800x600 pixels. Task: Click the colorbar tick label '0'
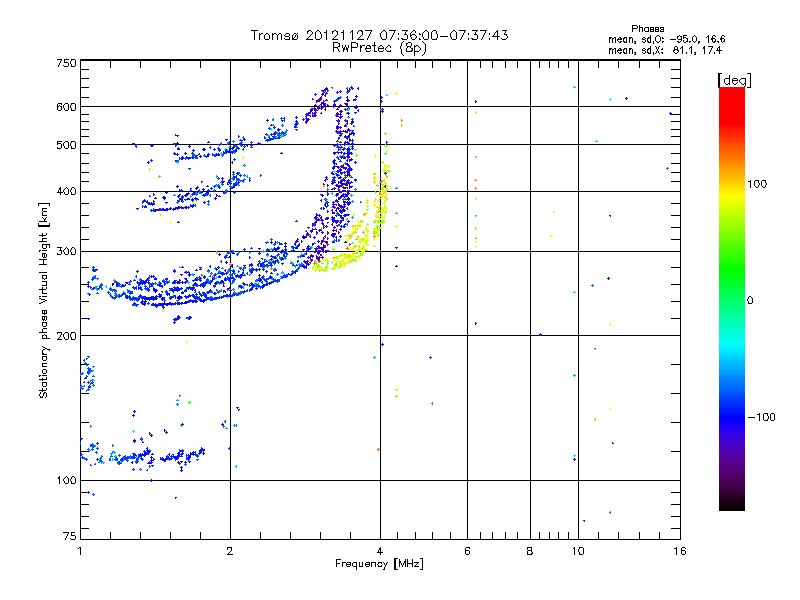tap(749, 301)
